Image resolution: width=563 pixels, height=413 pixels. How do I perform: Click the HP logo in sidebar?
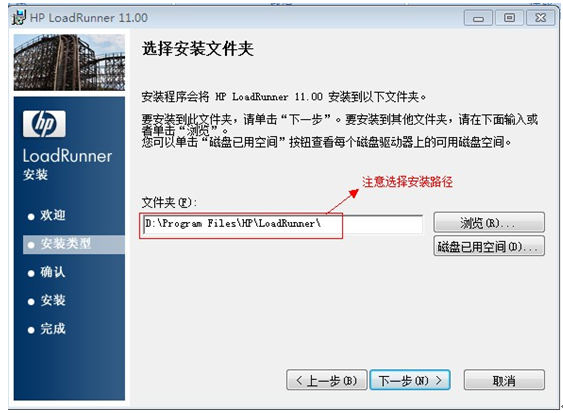[44, 124]
